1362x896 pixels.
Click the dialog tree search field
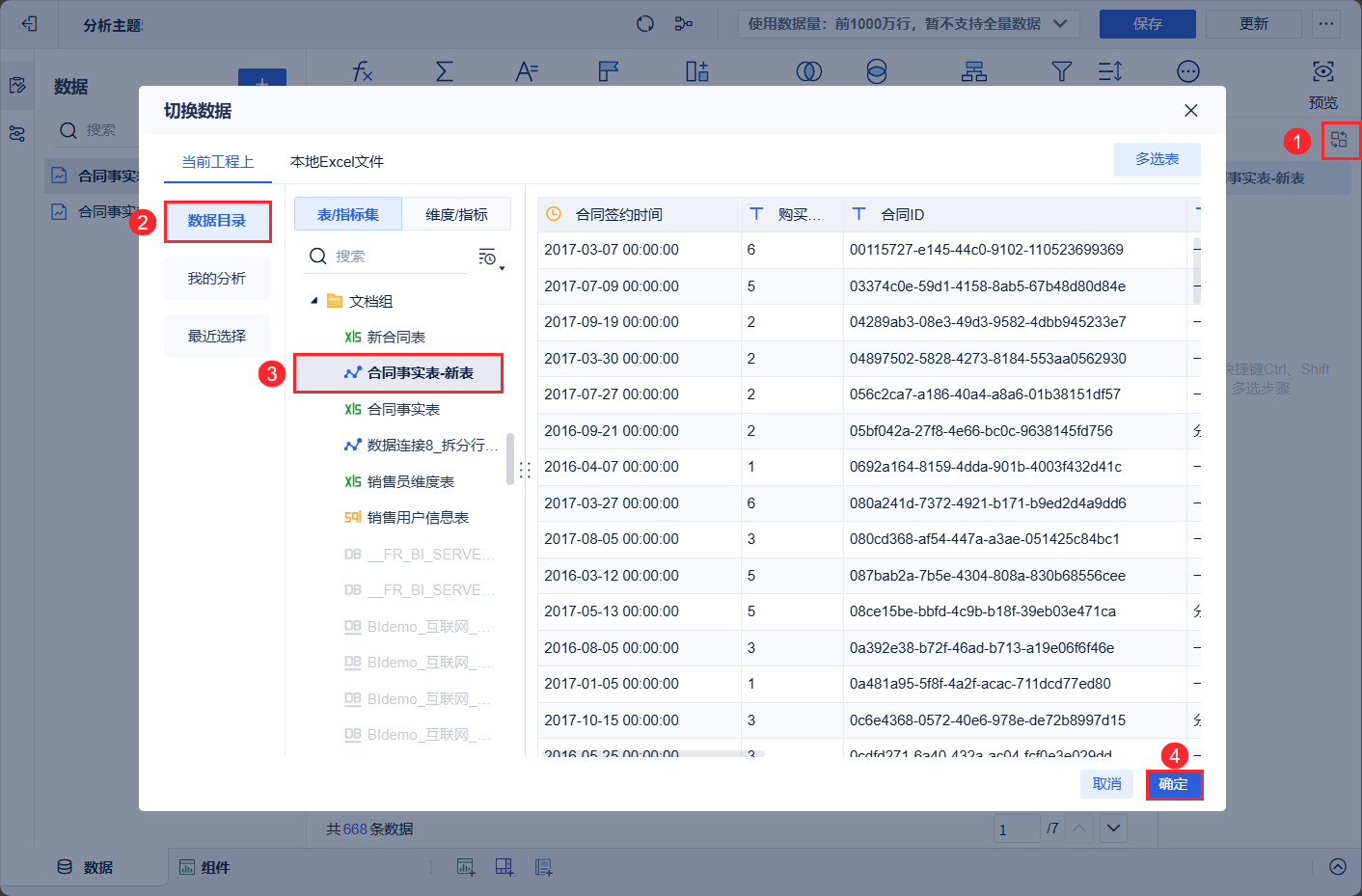386,257
